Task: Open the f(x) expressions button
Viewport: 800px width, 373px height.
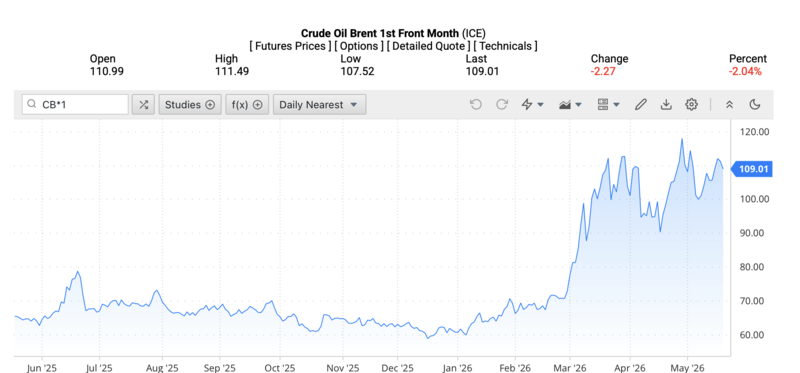Action: pos(247,105)
